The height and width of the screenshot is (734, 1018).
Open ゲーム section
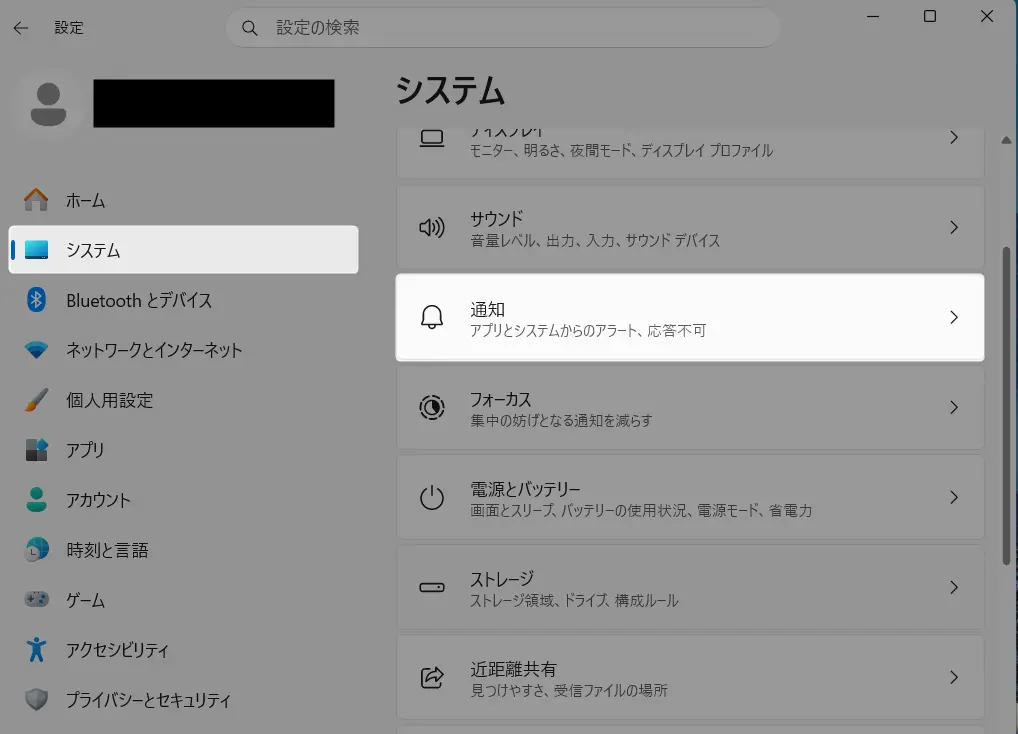[183, 600]
